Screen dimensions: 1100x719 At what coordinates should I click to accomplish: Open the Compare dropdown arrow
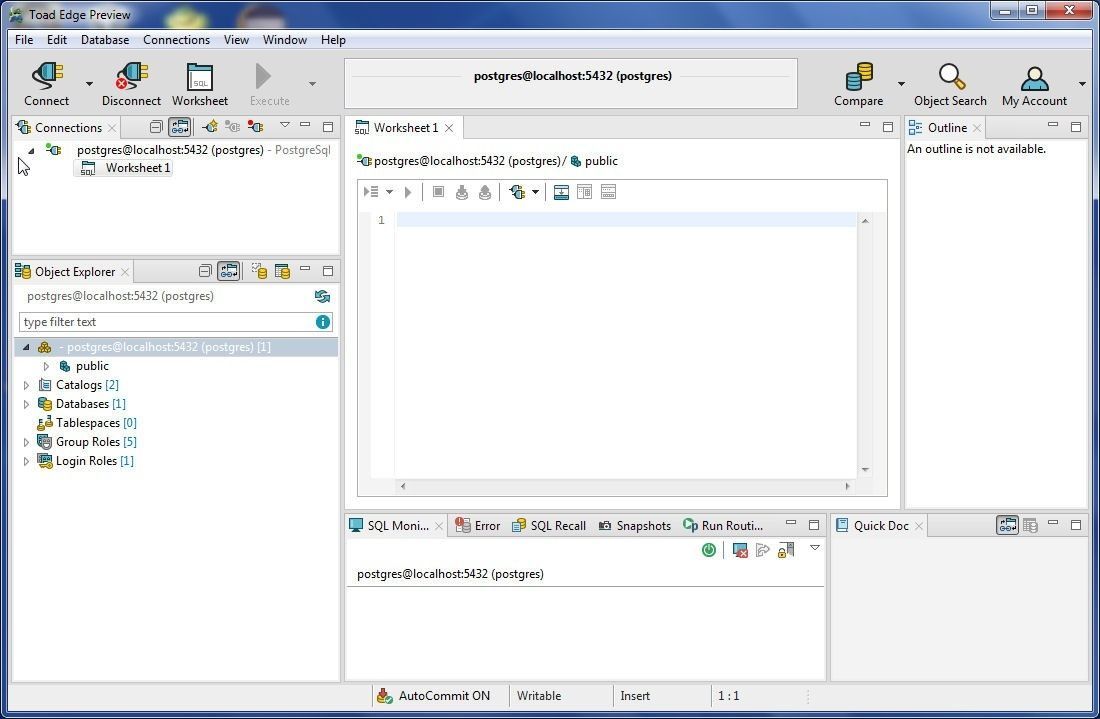click(x=901, y=83)
